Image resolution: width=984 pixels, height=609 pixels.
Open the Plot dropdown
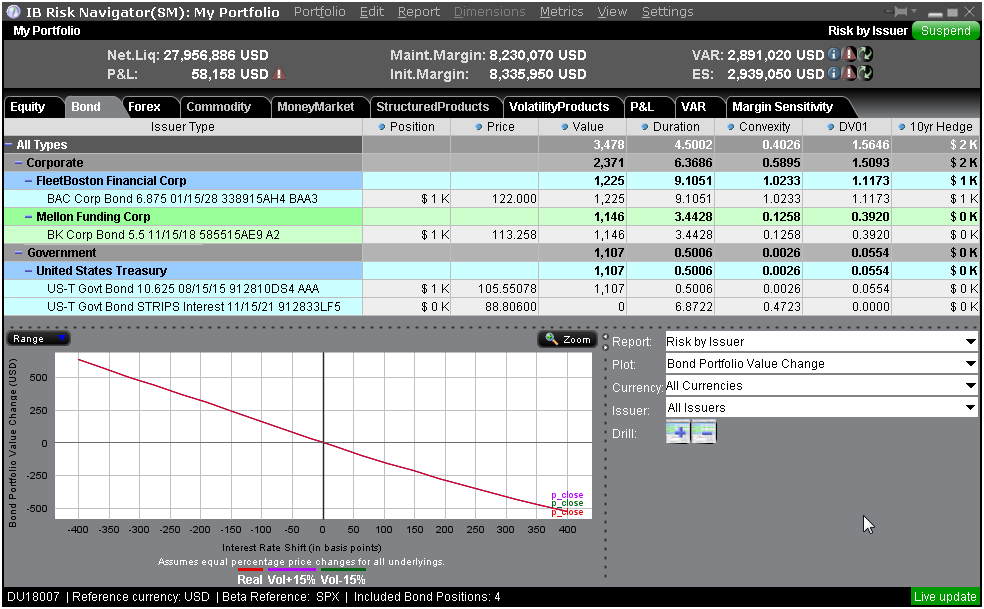[x=970, y=364]
